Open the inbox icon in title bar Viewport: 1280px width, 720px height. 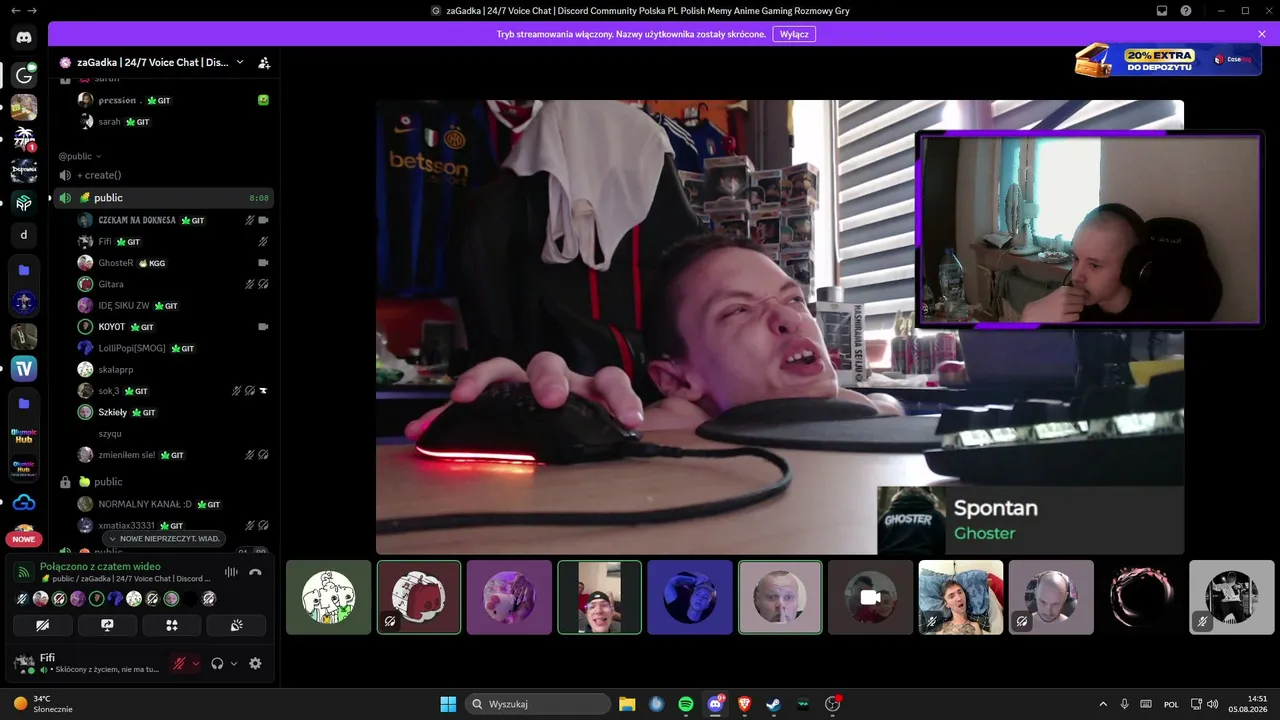[x=1162, y=10]
